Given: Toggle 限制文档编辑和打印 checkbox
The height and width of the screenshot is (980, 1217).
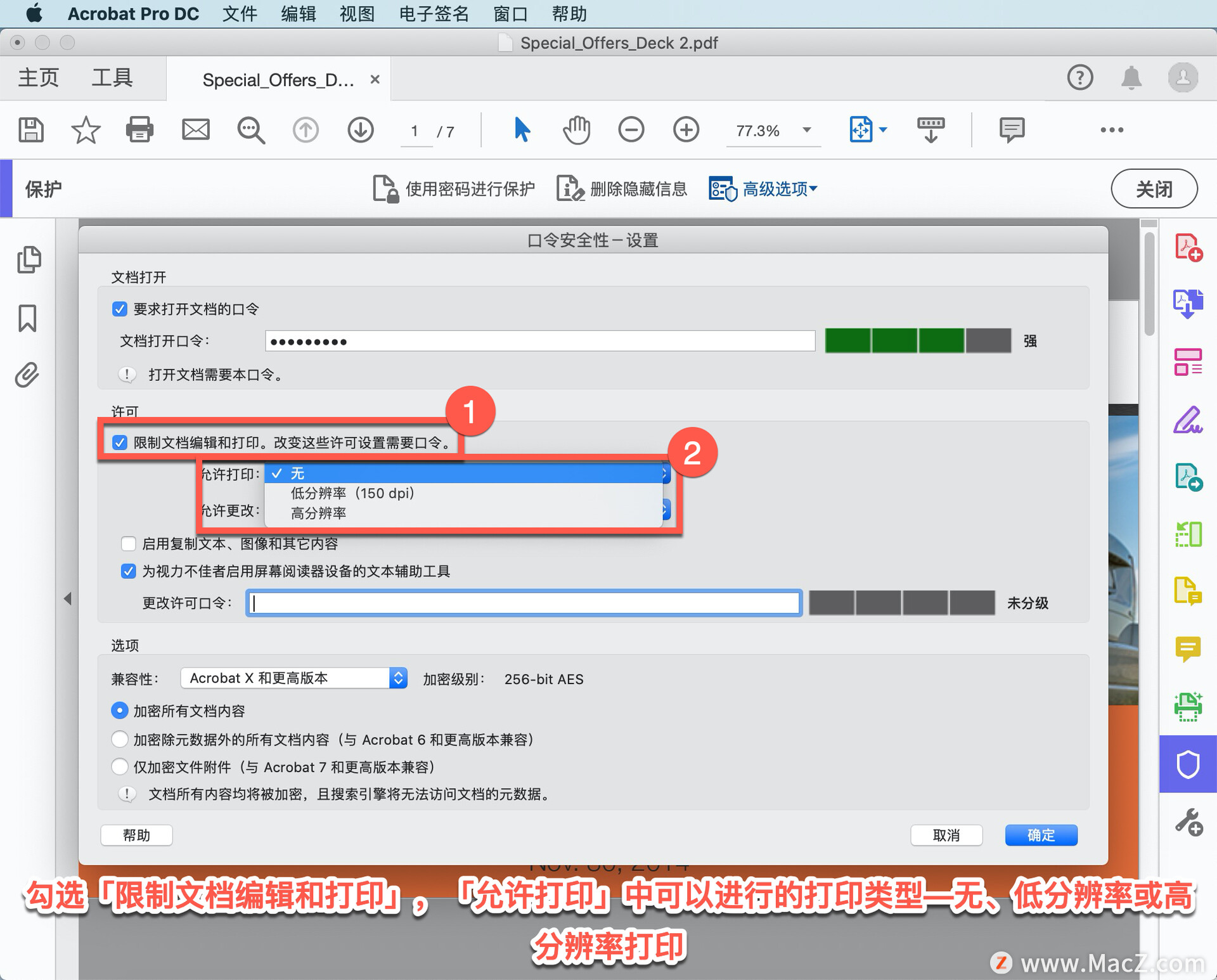Looking at the screenshot, I should tap(119, 442).
